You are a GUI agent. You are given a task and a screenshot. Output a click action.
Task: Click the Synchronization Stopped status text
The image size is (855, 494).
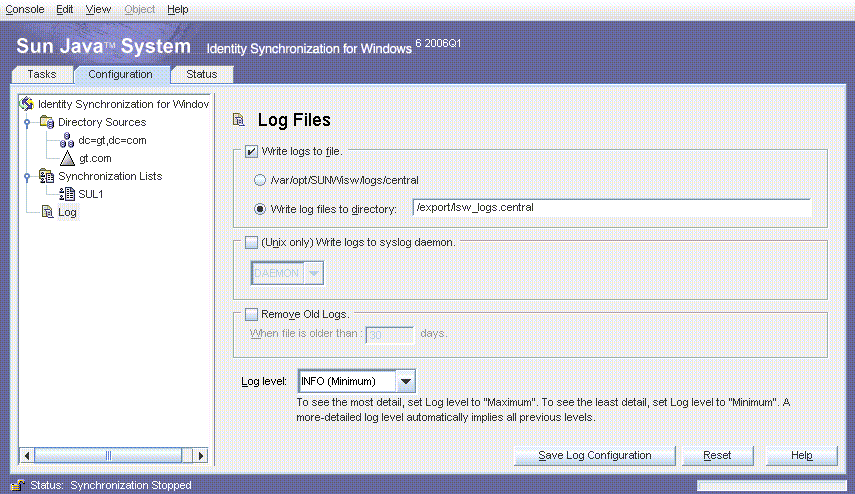click(131, 485)
